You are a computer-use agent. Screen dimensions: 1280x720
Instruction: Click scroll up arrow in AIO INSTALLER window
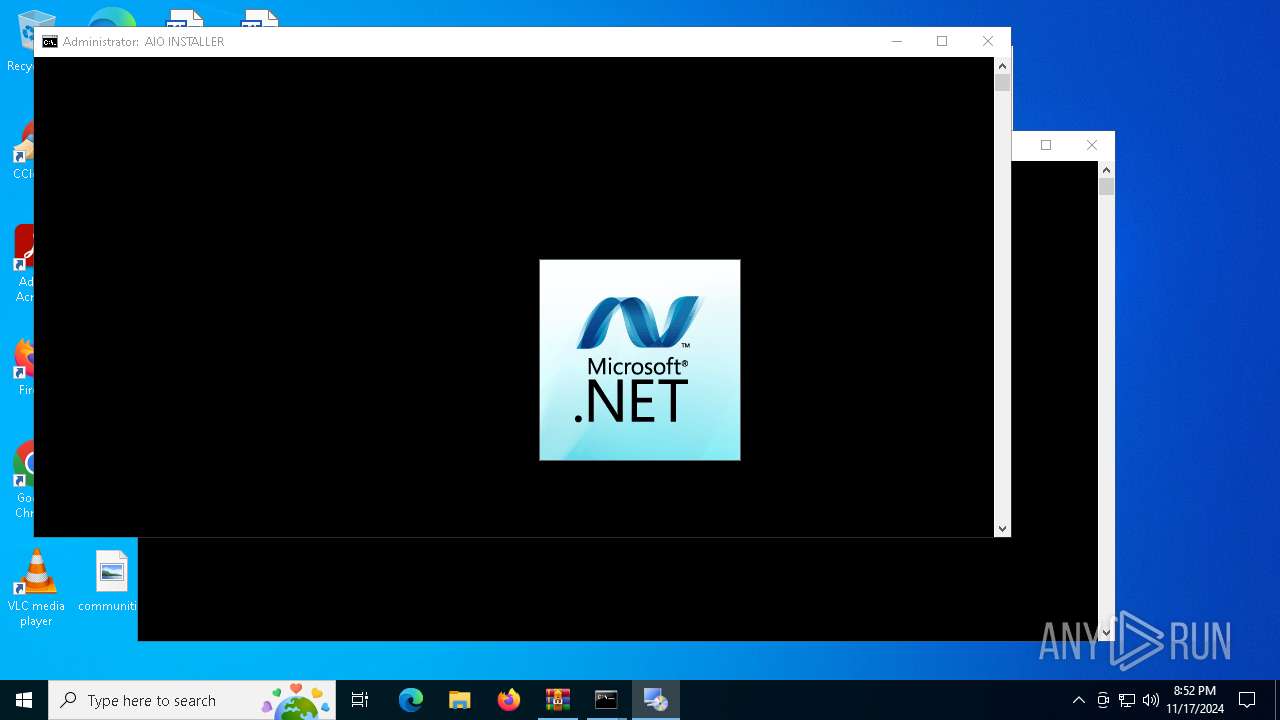point(1002,65)
